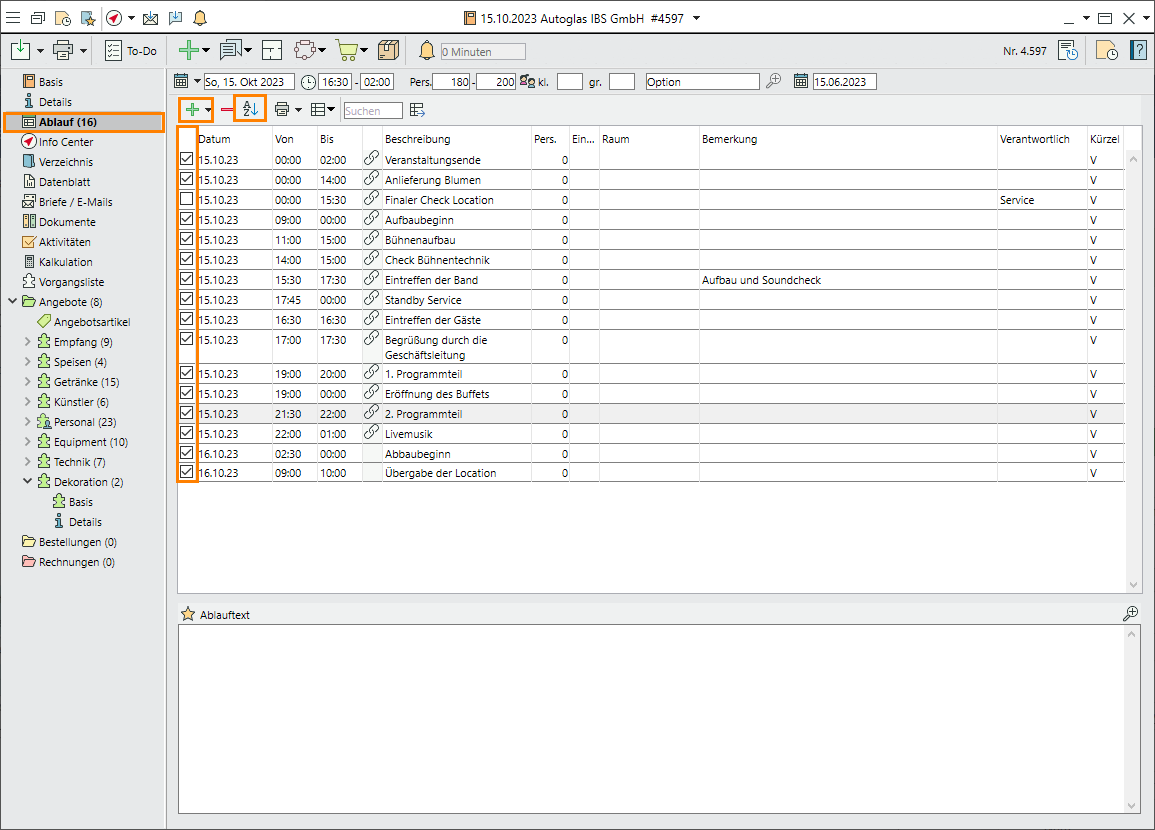Click the hamburger menu icon in title bar

pos(13,18)
